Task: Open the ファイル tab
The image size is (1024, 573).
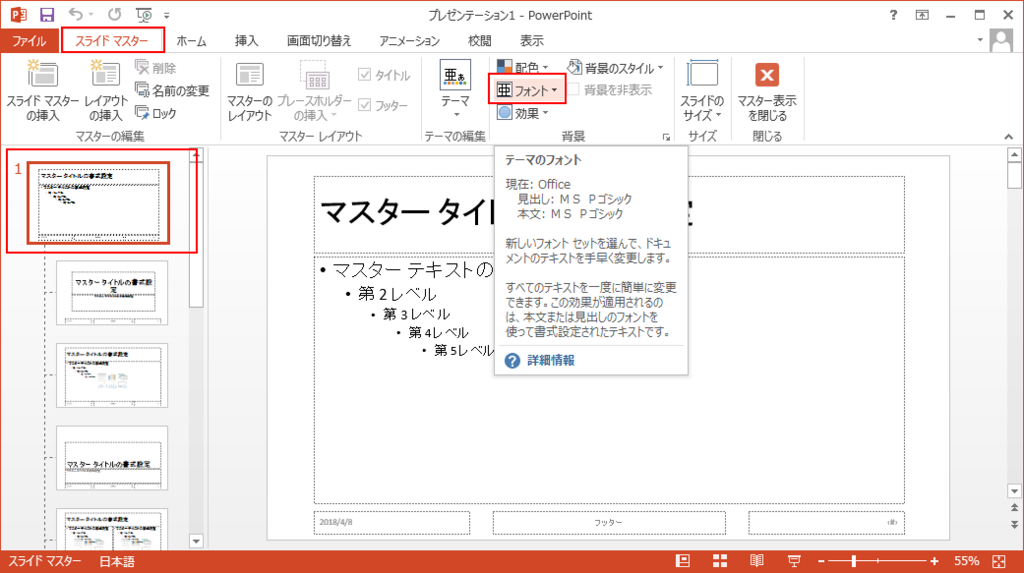Action: coord(29,41)
